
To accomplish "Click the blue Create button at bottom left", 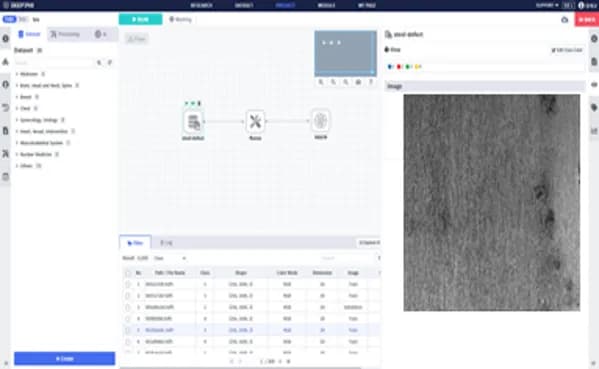I will [65, 359].
